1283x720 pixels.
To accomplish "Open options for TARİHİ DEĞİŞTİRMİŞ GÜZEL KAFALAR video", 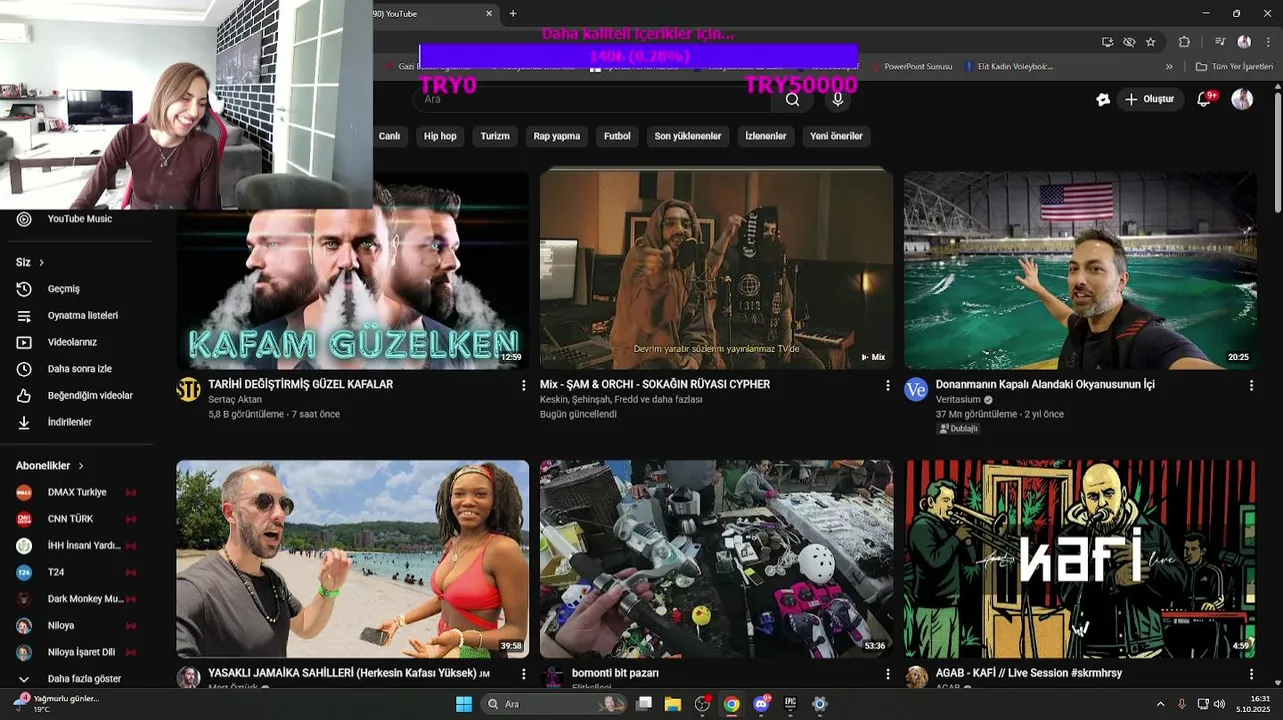I will coord(523,385).
